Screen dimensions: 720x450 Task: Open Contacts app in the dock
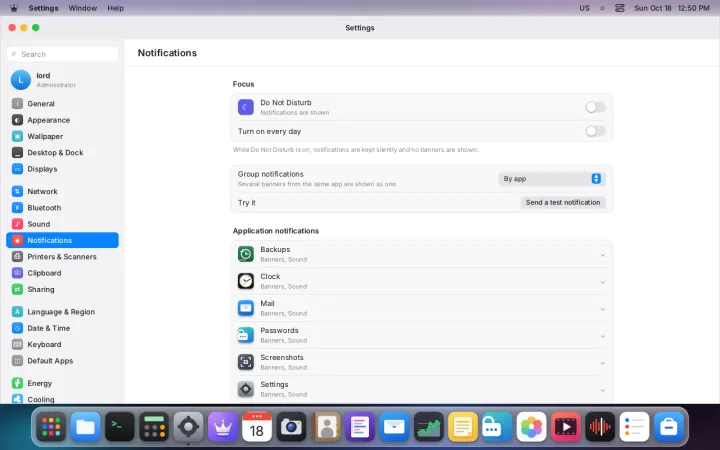click(x=326, y=427)
